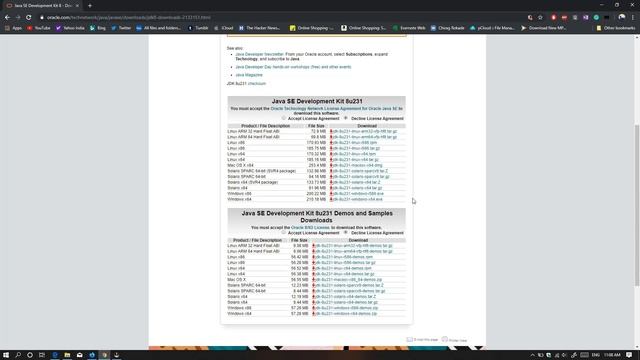
Task: Download jdk-8u231 macosx demos zip
Action: tap(349, 280)
